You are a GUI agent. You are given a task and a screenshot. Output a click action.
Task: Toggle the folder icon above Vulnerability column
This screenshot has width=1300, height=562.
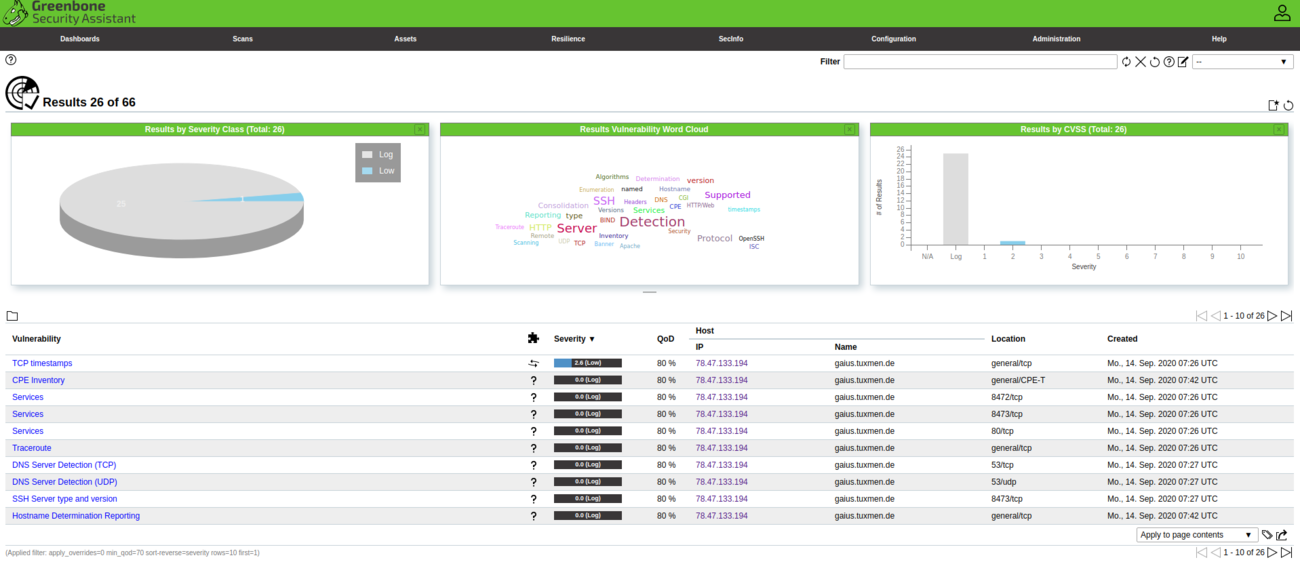(12, 316)
